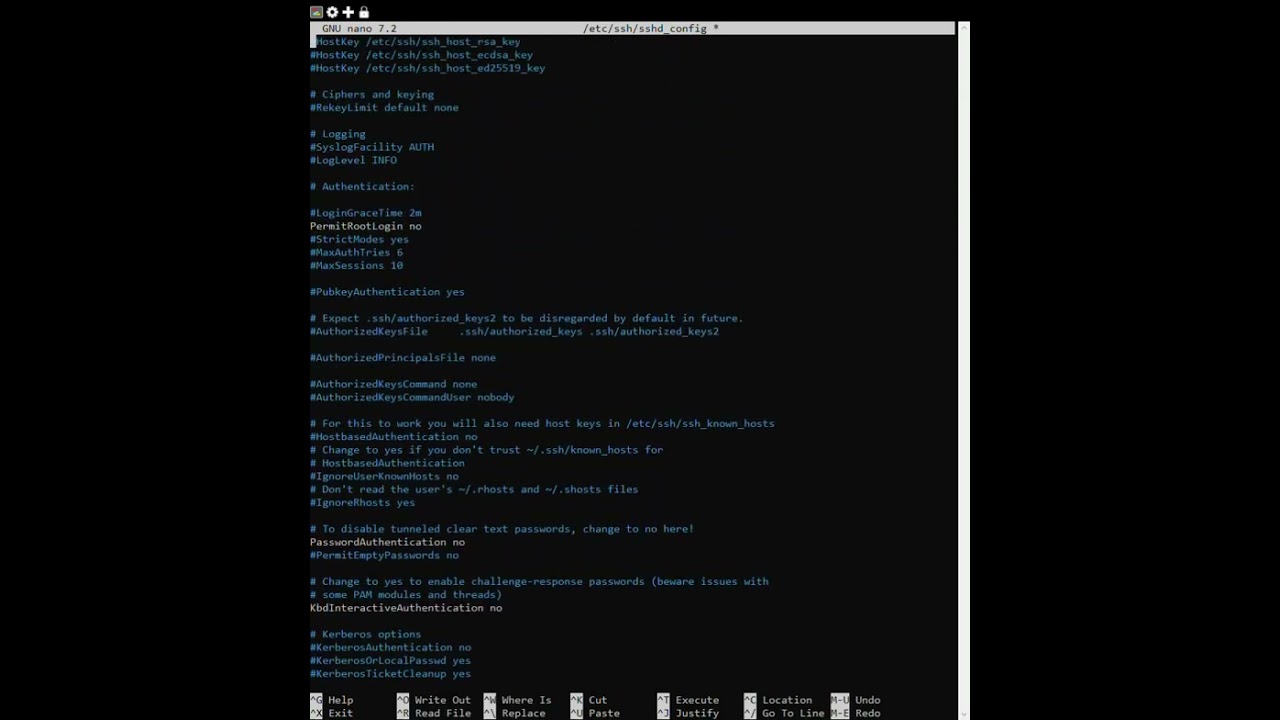This screenshot has height=720, width=1280.
Task: Click the M-U Undo shortcut
Action: coord(855,700)
